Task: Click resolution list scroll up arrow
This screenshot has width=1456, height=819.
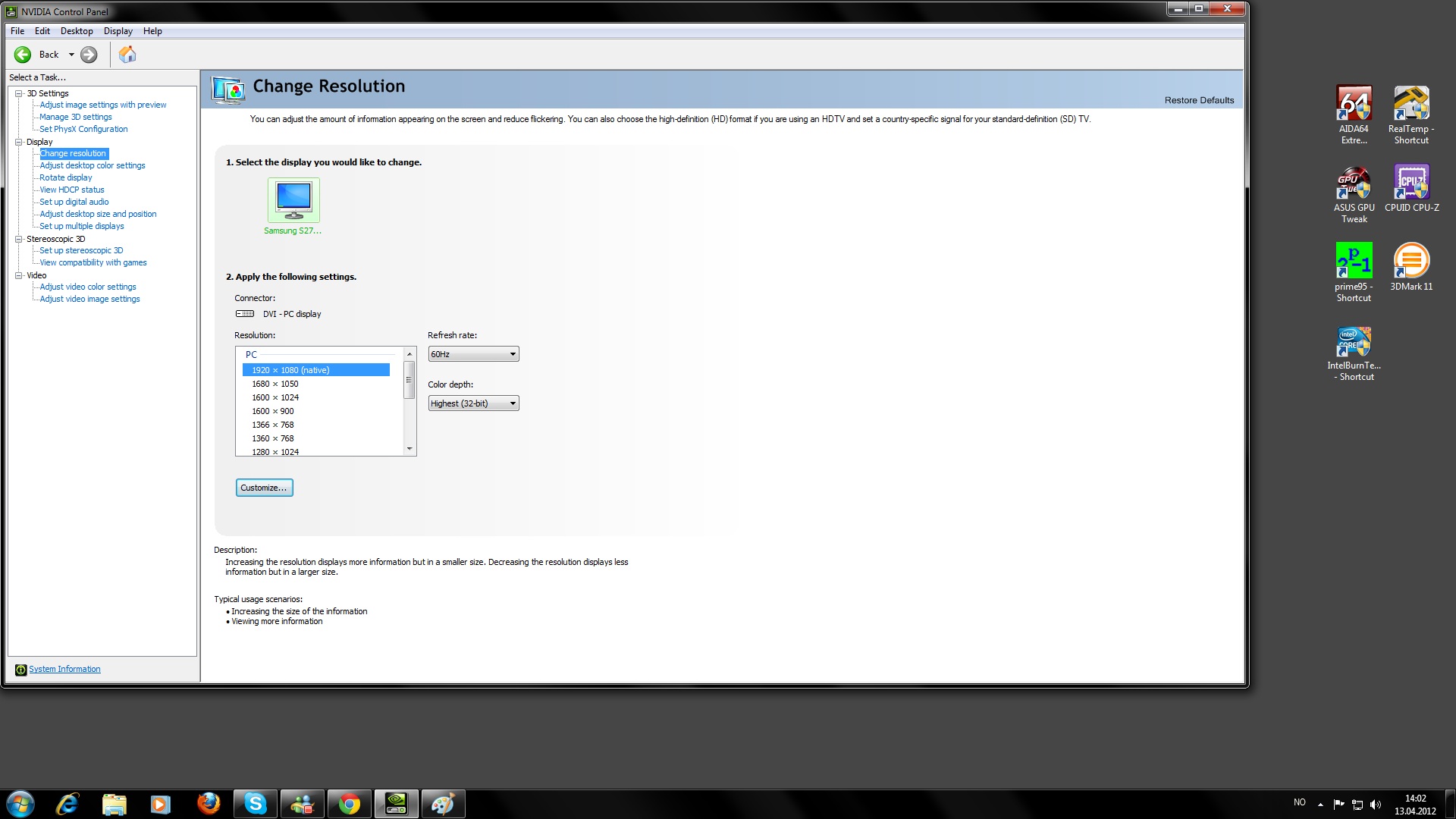Action: 409,354
